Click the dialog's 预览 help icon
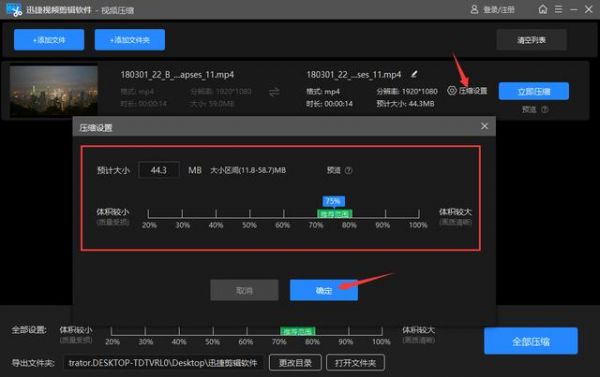 [x=349, y=170]
